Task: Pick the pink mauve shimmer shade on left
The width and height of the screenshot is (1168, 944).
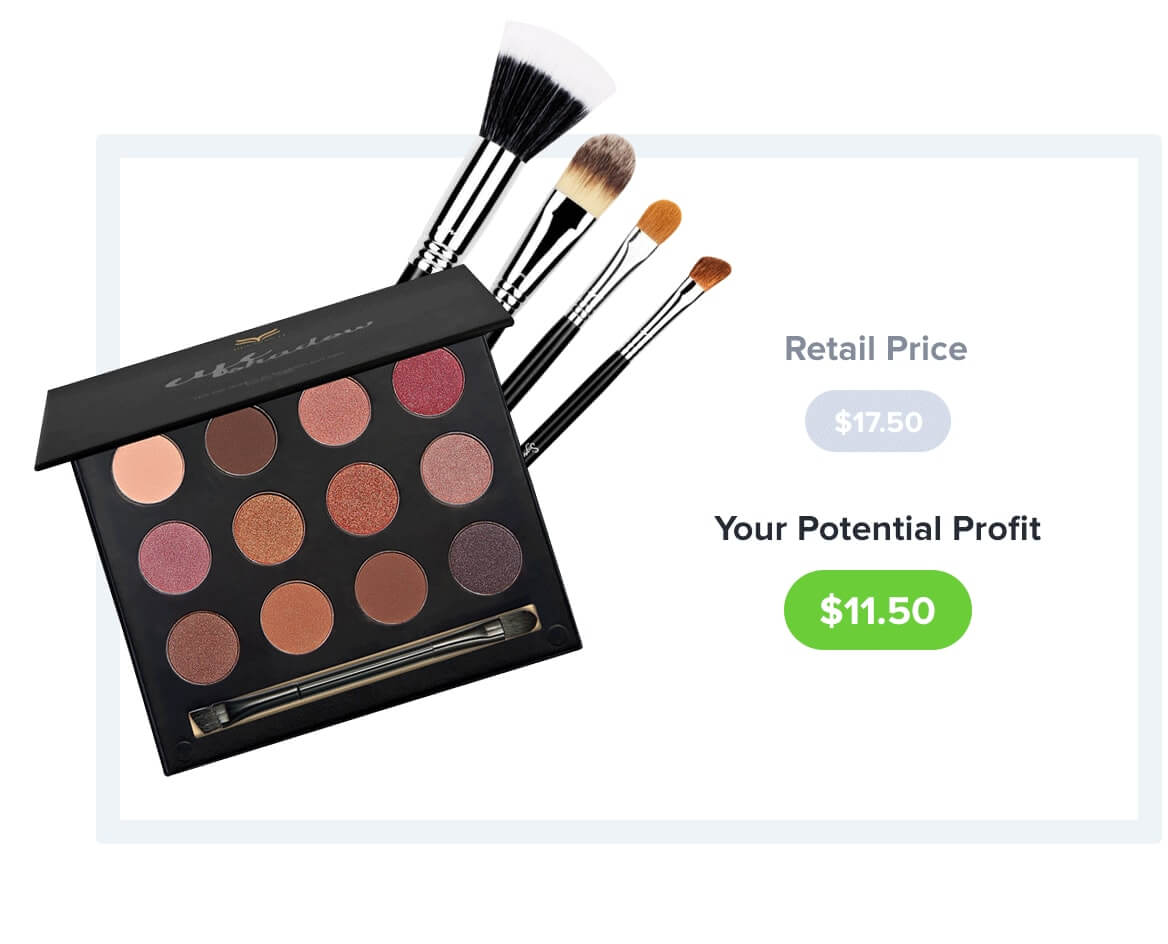Action: (175, 557)
